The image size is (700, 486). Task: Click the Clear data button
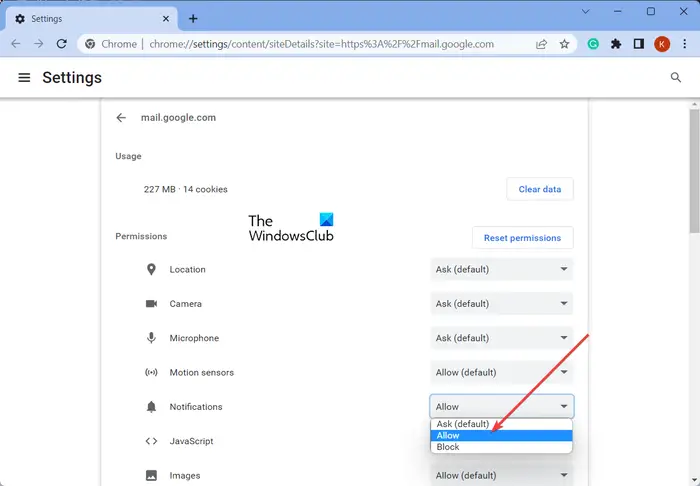(540, 189)
